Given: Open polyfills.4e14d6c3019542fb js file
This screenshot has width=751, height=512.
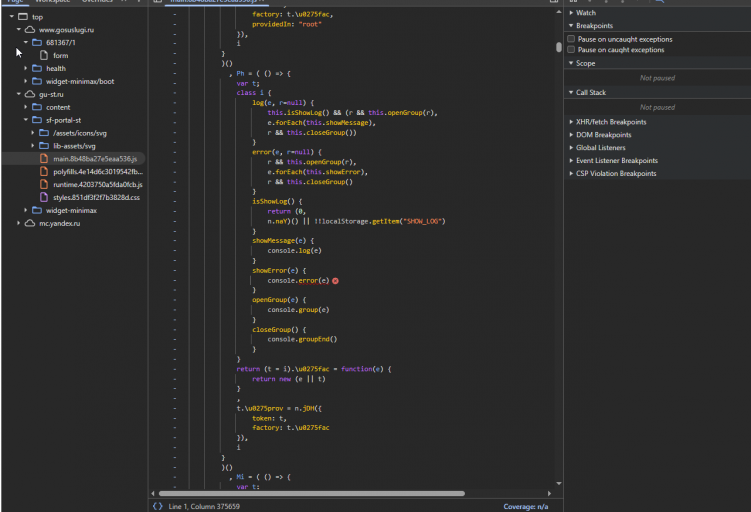Looking at the screenshot, I should click(98, 171).
